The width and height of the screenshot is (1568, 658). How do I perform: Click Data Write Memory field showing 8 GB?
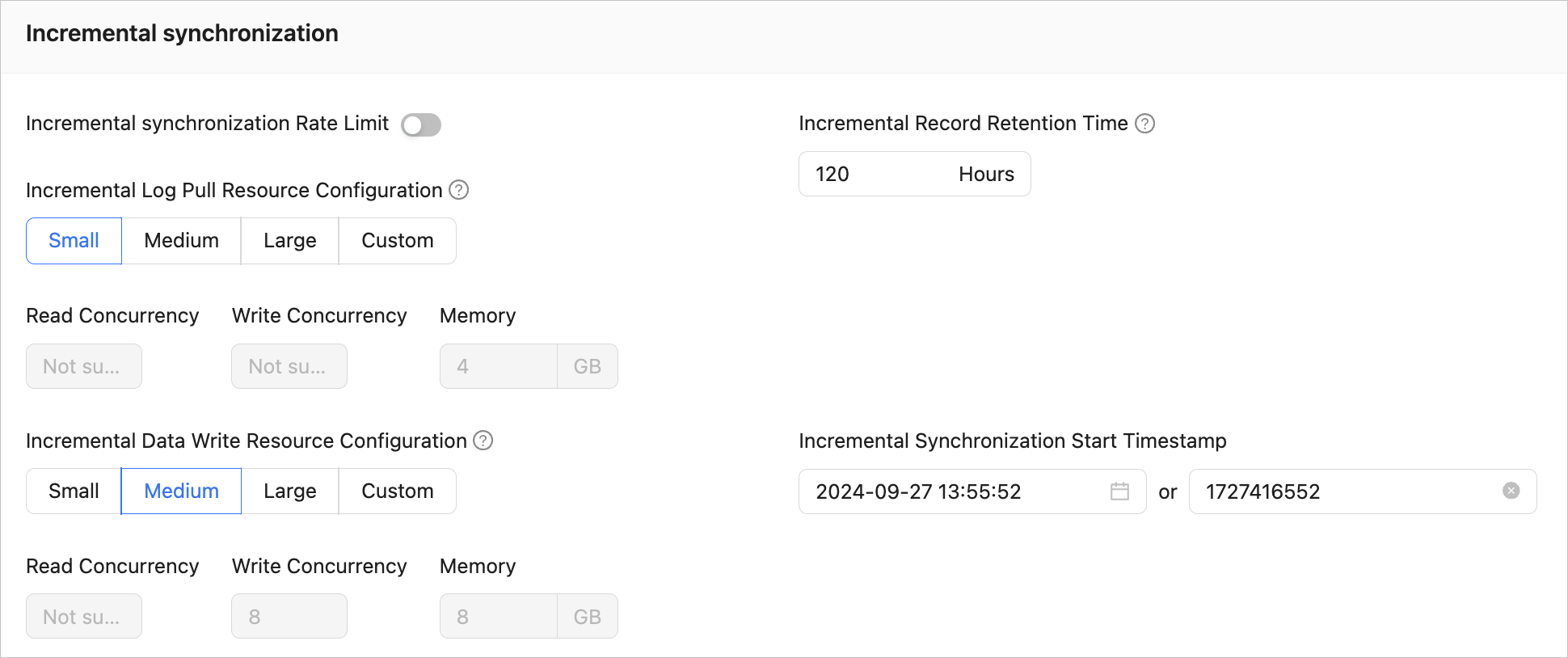(x=498, y=617)
